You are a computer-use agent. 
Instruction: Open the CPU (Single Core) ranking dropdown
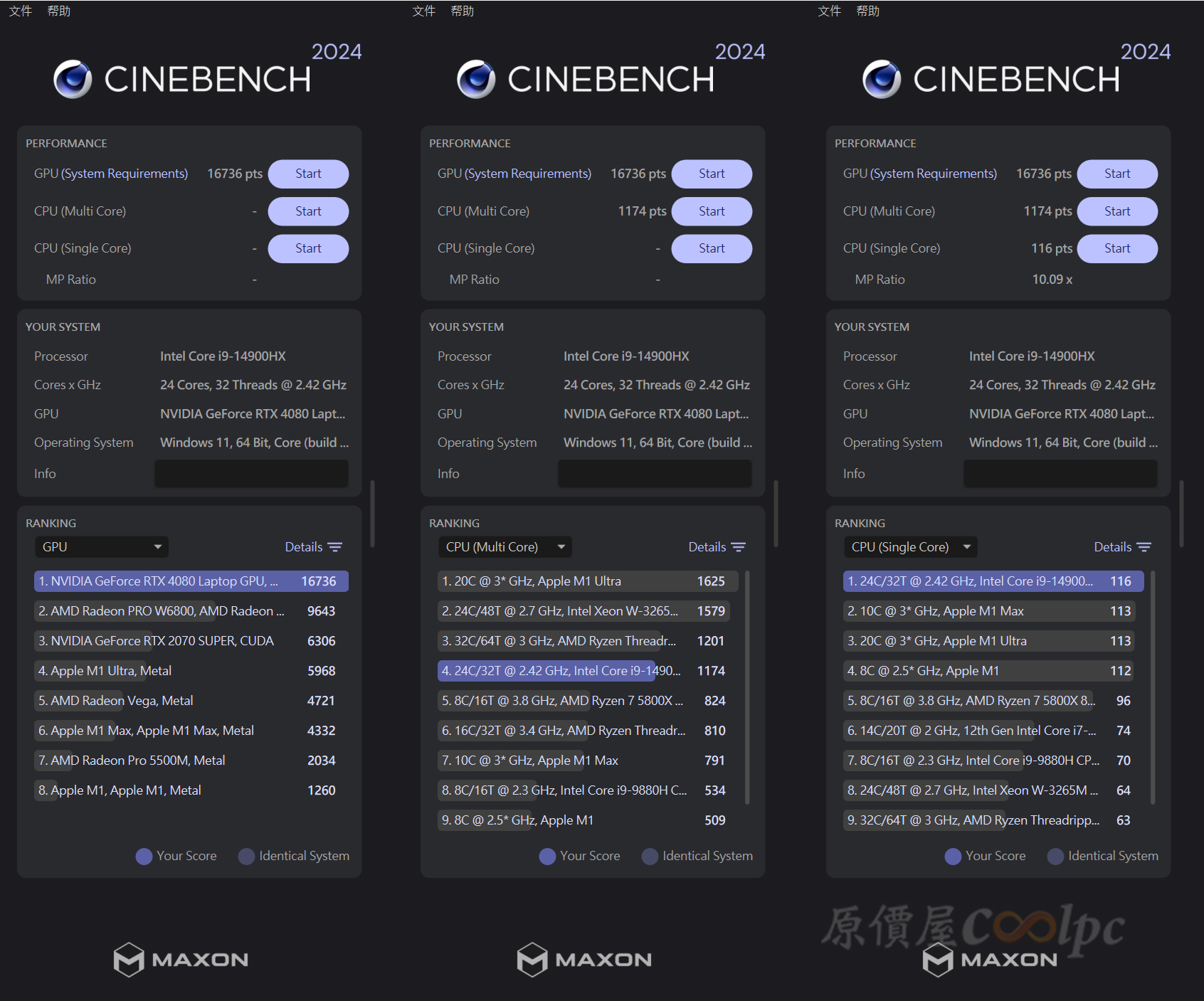point(911,547)
